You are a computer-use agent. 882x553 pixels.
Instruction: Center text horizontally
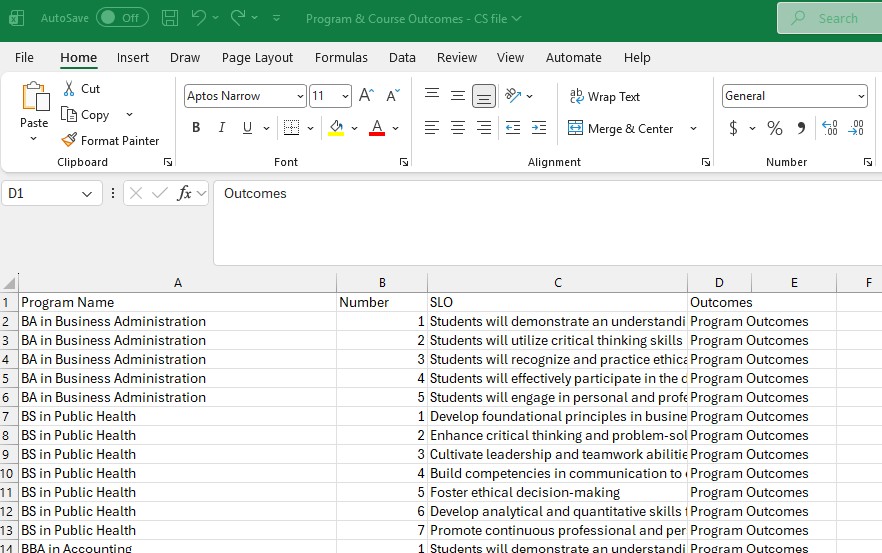(458, 128)
